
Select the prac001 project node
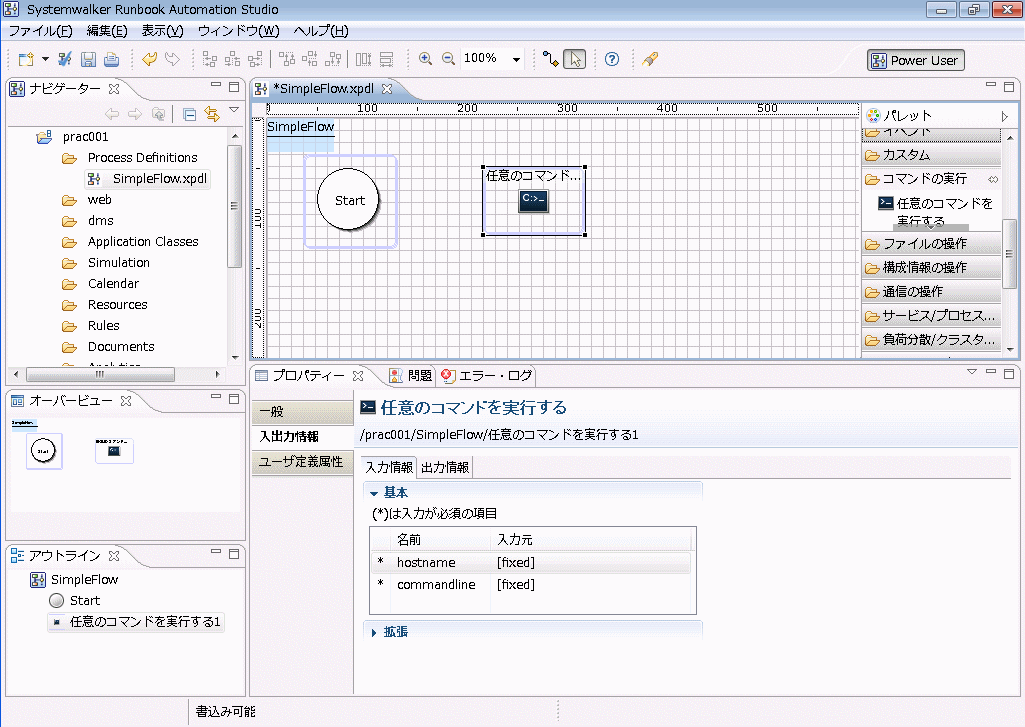pyautogui.click(x=86, y=137)
